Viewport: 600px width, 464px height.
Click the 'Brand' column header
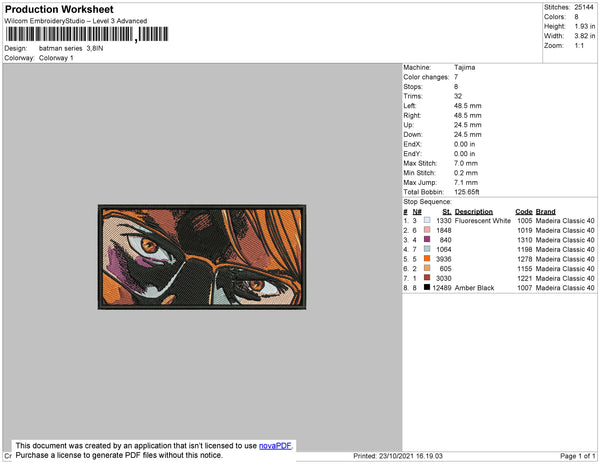point(546,212)
